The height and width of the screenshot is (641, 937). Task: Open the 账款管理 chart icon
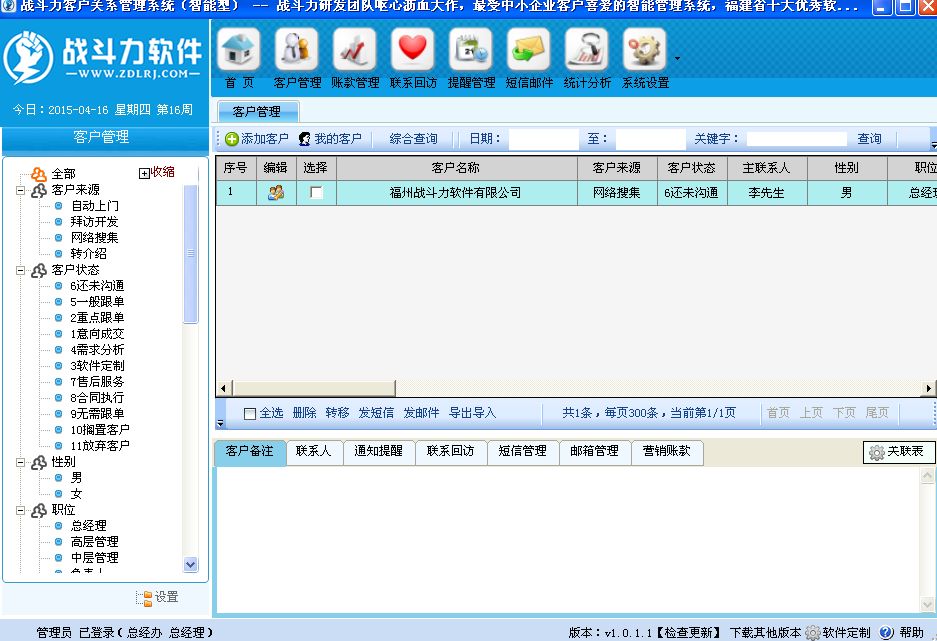354,49
